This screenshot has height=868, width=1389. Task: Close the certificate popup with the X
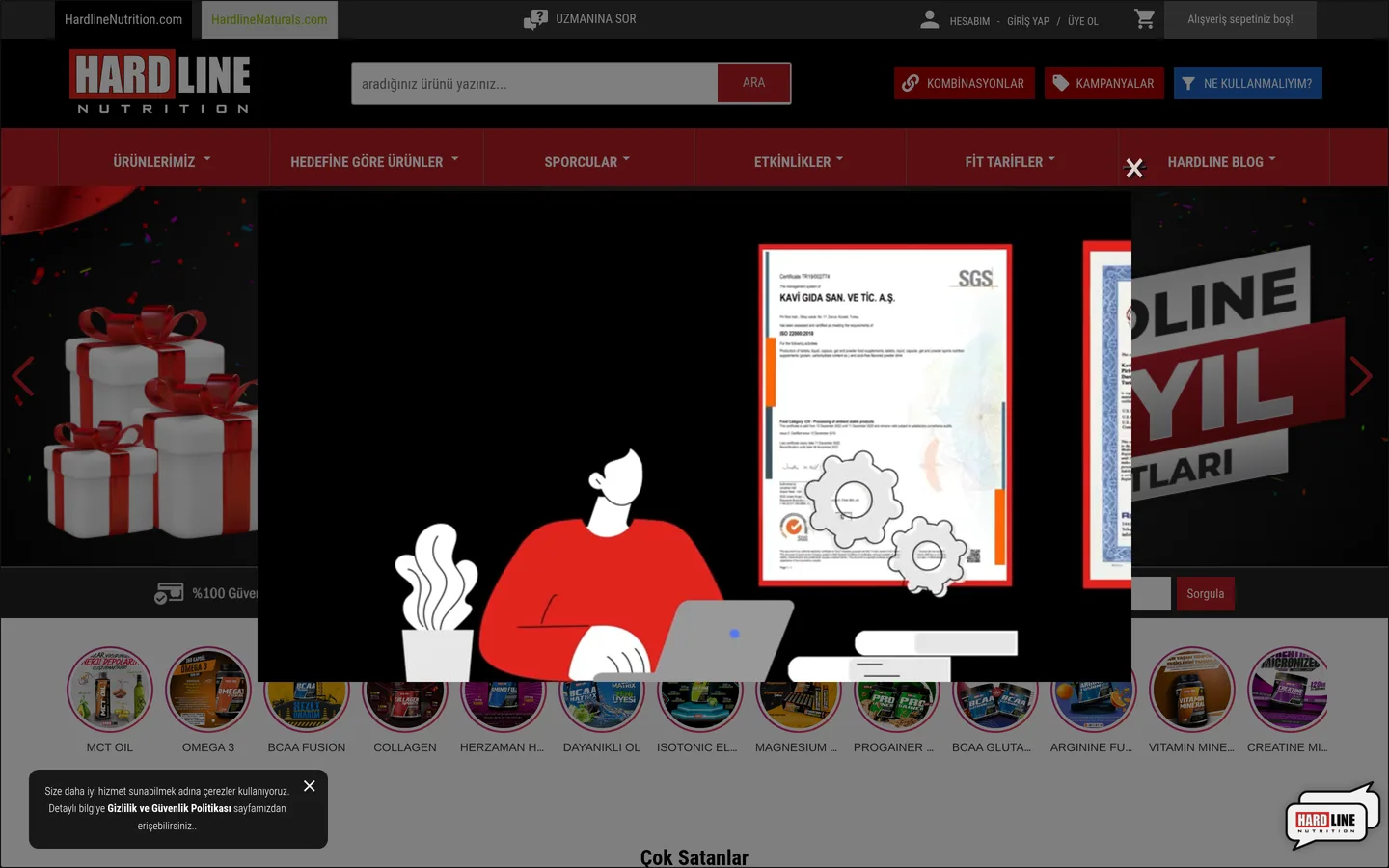pos(1134,169)
